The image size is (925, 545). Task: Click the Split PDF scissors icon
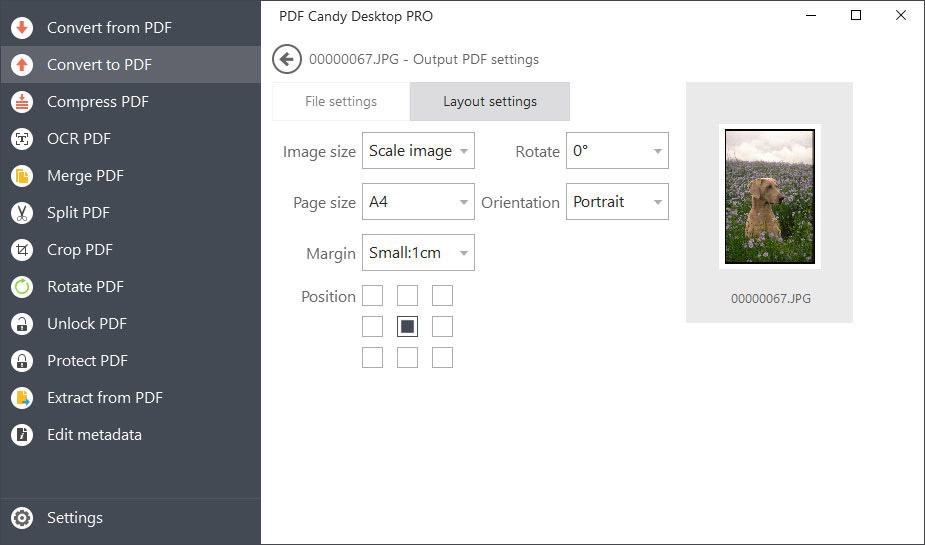click(22, 213)
